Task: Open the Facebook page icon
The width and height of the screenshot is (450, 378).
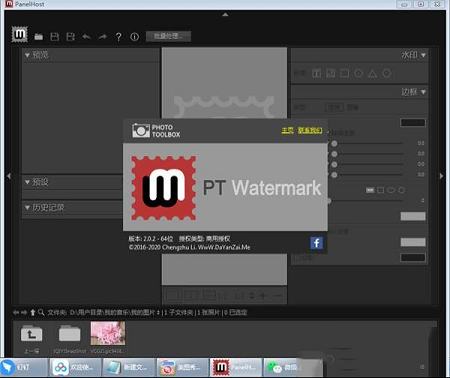Action: pyautogui.click(x=317, y=243)
